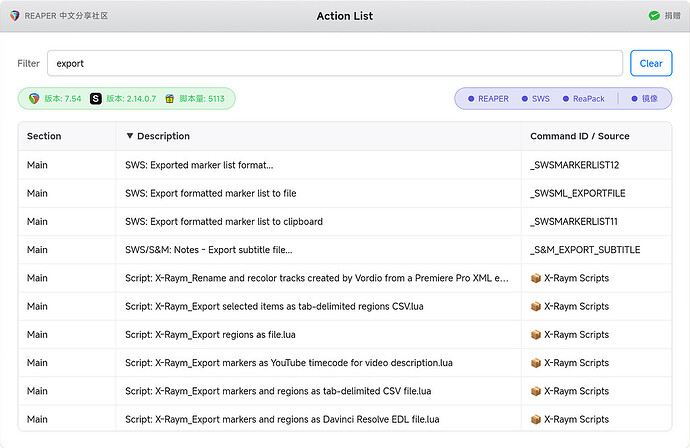Sort by the Description column header
This screenshot has width=690, height=448.
[157, 136]
